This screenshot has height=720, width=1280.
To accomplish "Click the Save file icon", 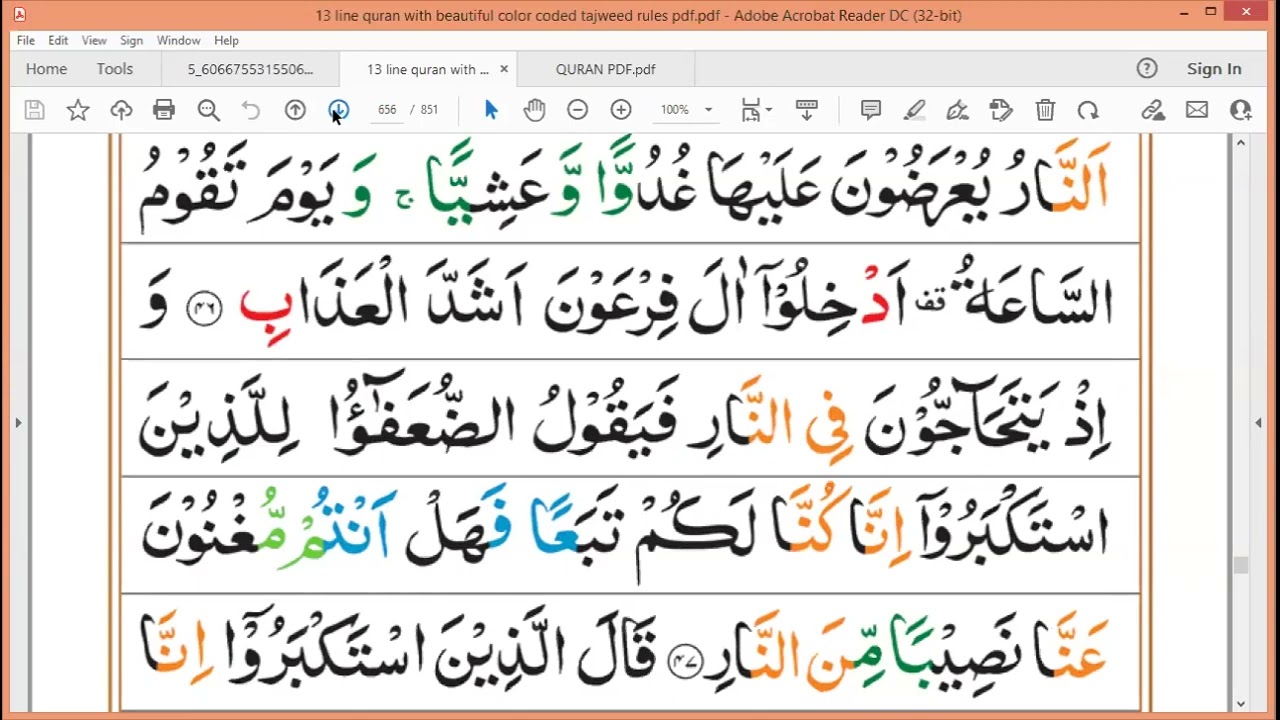I will (x=35, y=110).
